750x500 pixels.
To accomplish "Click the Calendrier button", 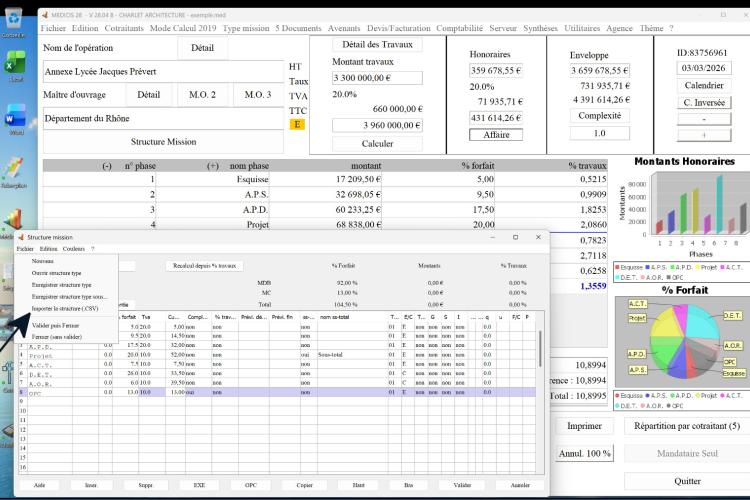I will coord(704,86).
